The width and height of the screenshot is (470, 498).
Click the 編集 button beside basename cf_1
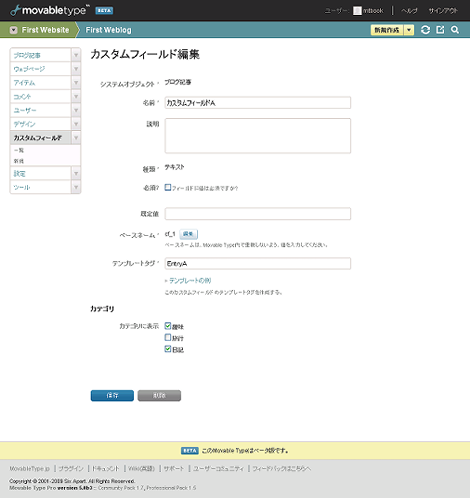pyautogui.click(x=189, y=234)
